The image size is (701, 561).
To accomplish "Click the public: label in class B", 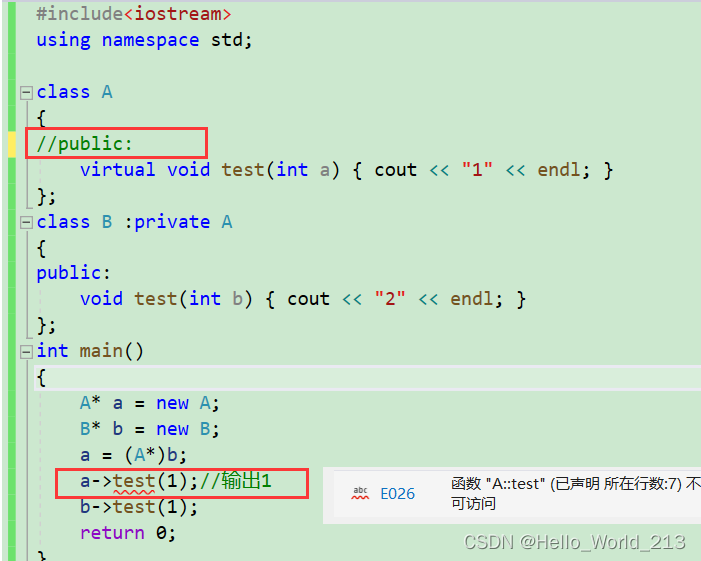I will (73, 273).
